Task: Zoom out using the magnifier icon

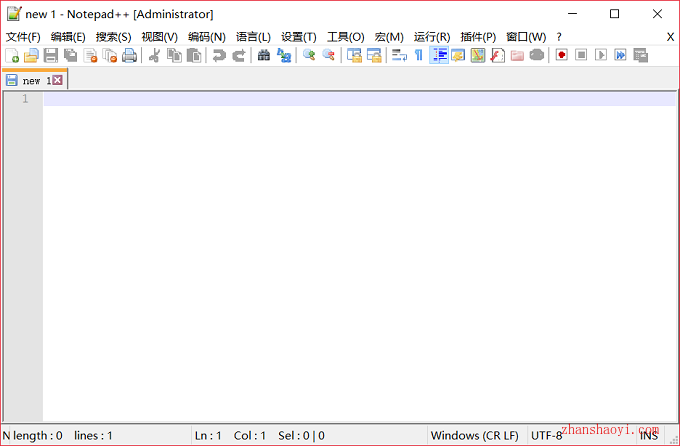Action: [328, 56]
